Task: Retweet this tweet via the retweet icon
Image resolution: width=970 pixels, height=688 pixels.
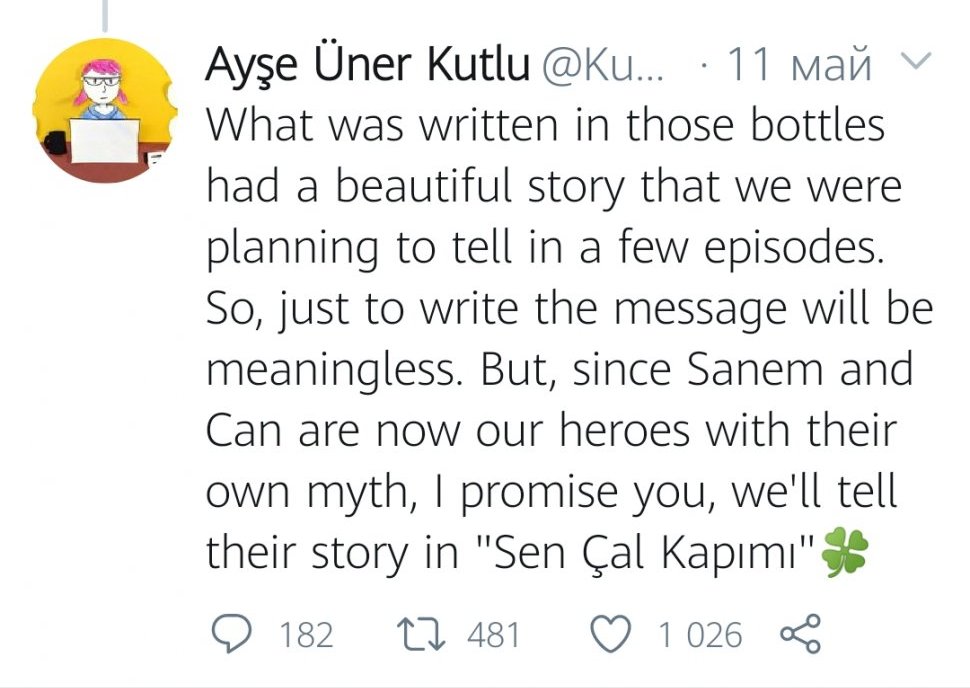Action: (422, 634)
